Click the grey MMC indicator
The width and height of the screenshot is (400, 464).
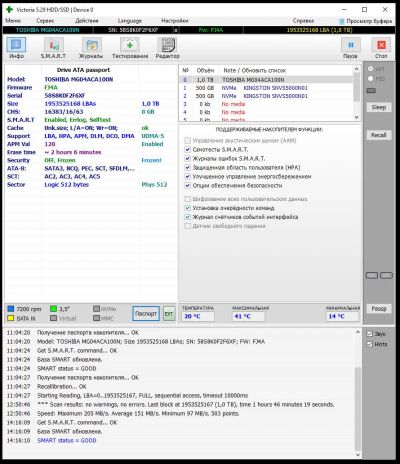(x=96, y=318)
